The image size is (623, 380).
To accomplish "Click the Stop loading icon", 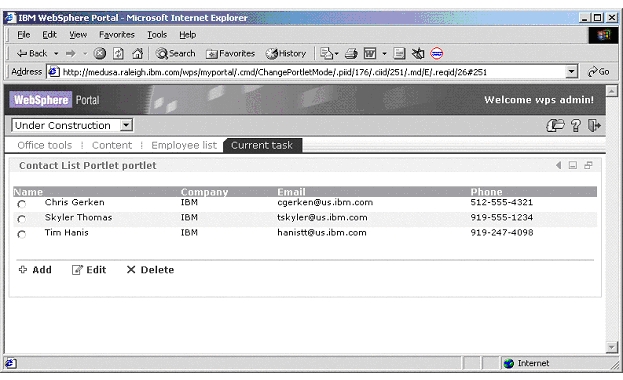I will click(100, 53).
